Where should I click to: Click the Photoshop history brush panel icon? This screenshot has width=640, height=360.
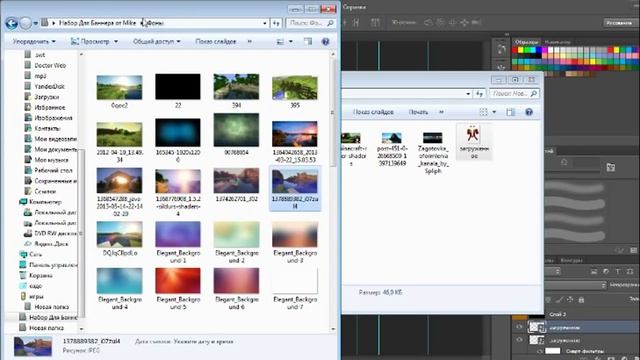pos(501,49)
